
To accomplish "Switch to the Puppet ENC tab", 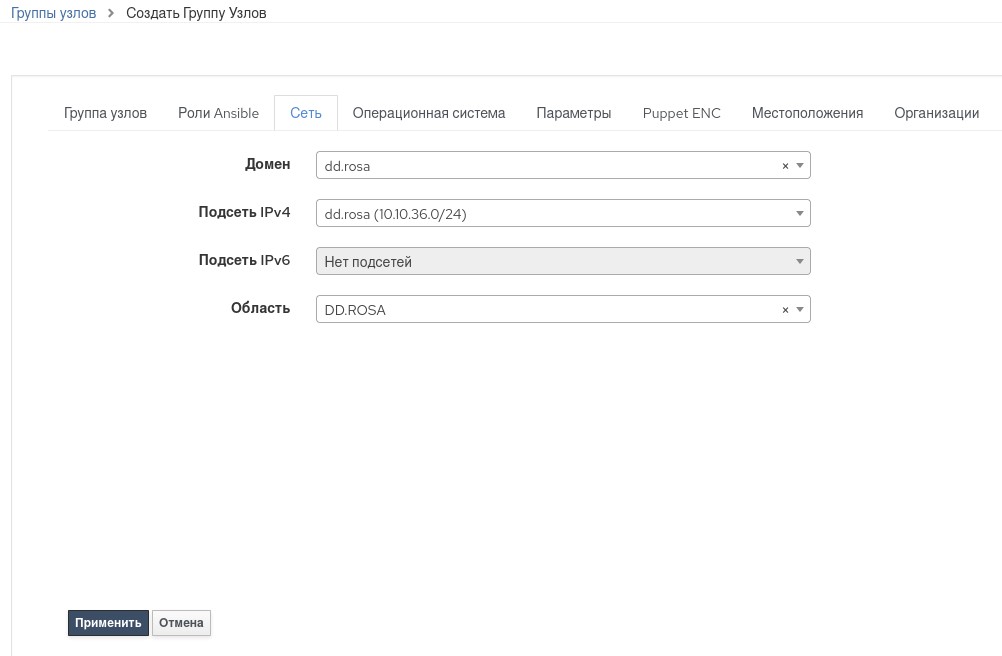I will point(681,113).
